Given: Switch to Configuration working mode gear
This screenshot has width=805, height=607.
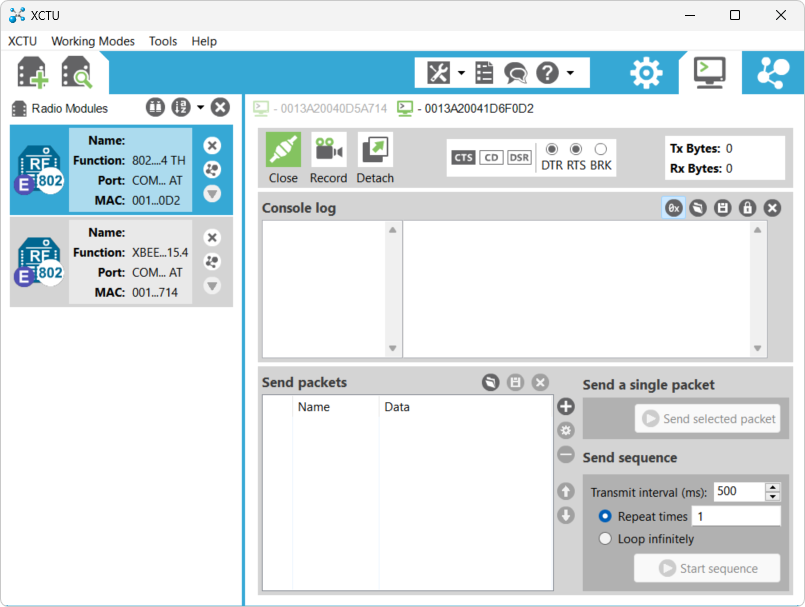Looking at the screenshot, I should pyautogui.click(x=646, y=73).
